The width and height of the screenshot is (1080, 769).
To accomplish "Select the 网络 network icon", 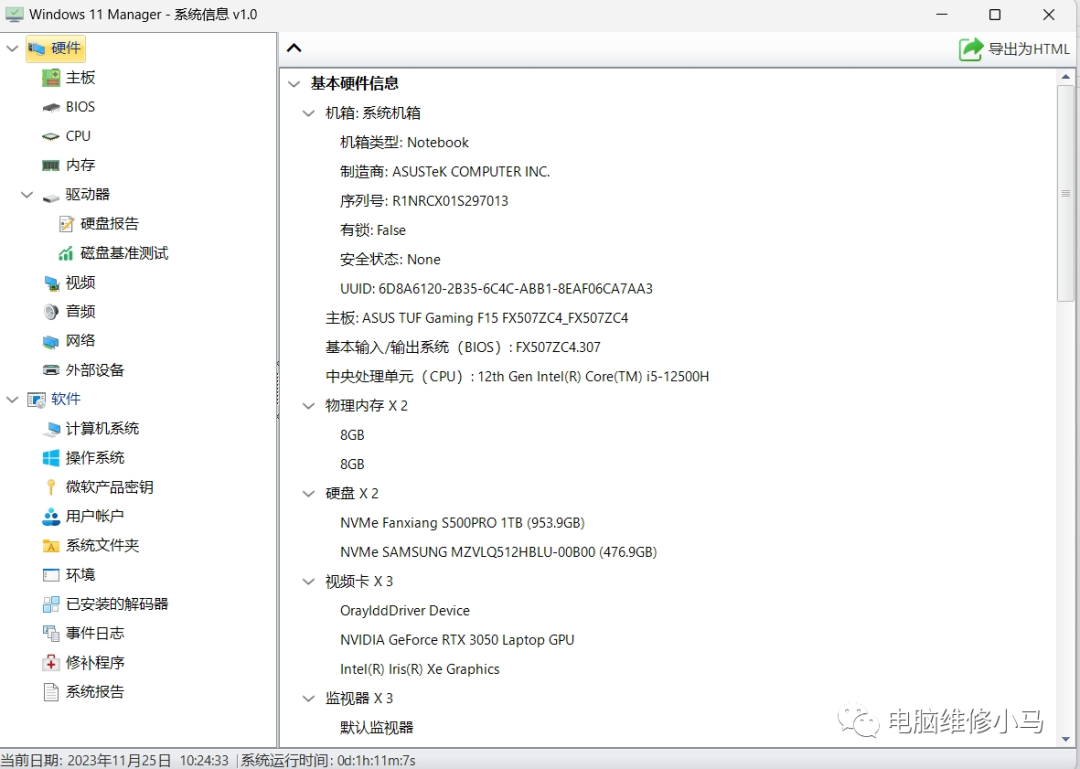I will (51, 341).
